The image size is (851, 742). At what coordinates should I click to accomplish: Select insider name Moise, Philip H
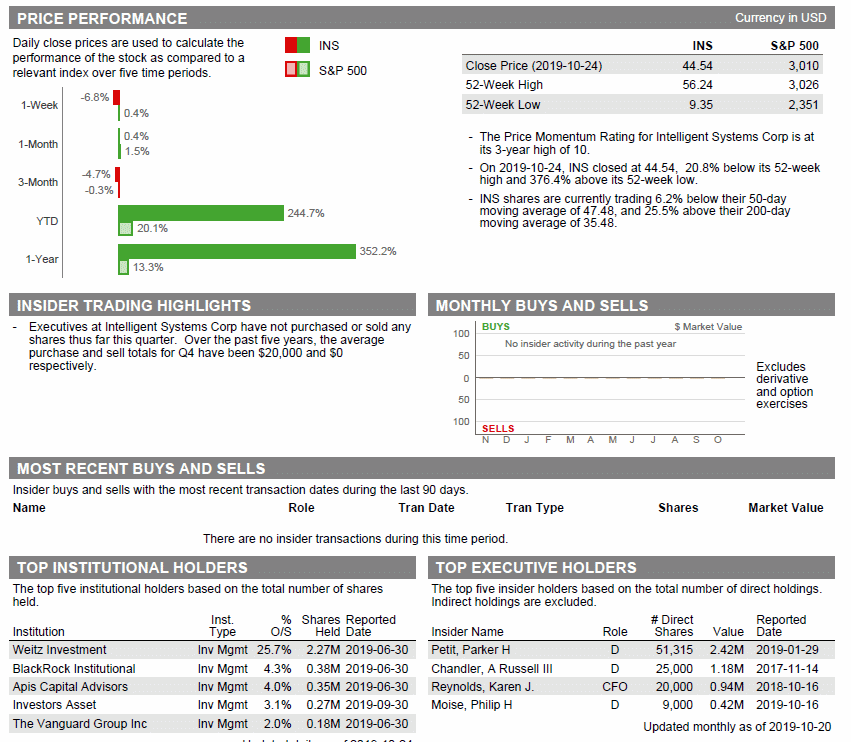pyautogui.click(x=472, y=705)
